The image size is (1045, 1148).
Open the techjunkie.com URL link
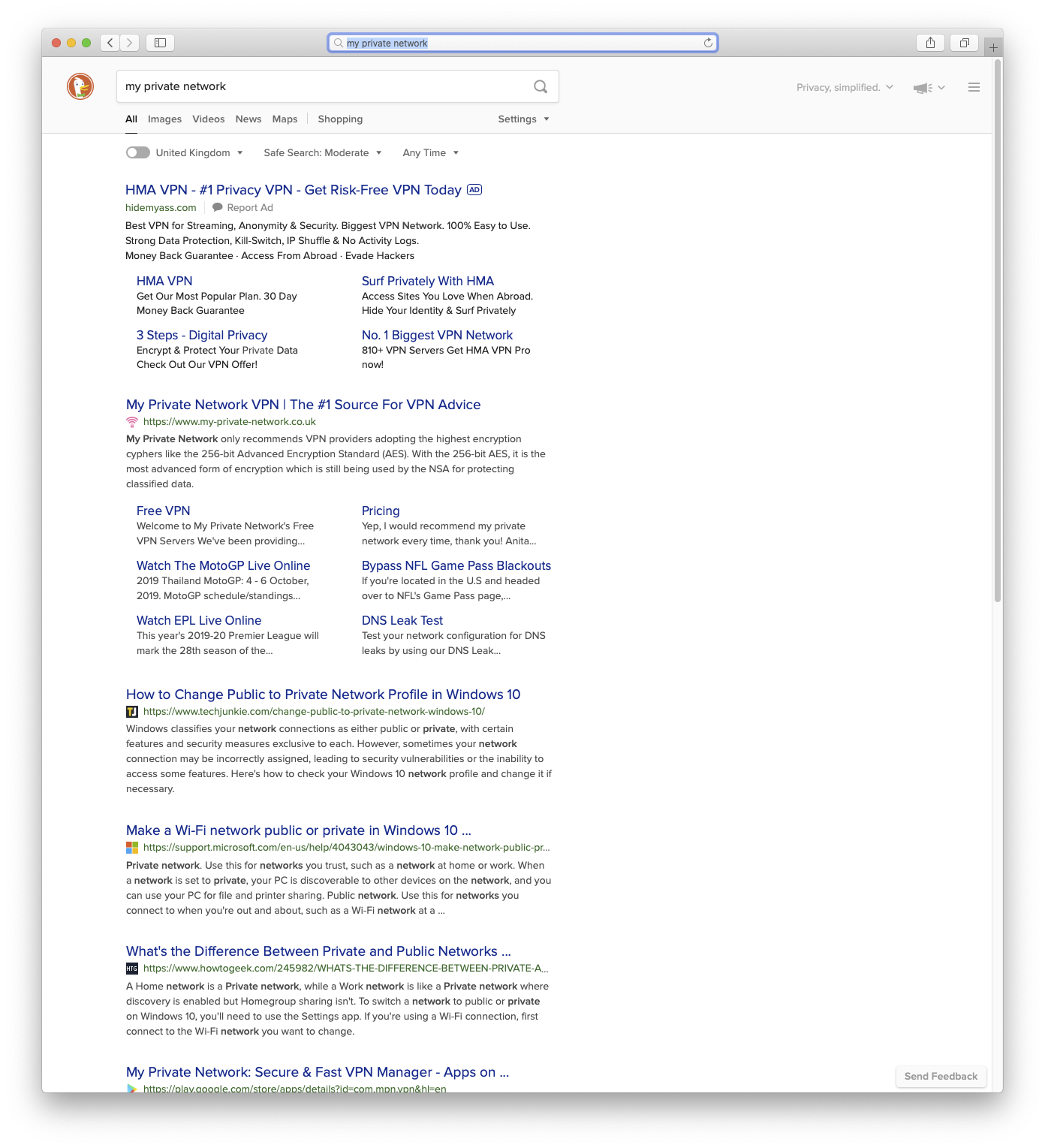(314, 712)
